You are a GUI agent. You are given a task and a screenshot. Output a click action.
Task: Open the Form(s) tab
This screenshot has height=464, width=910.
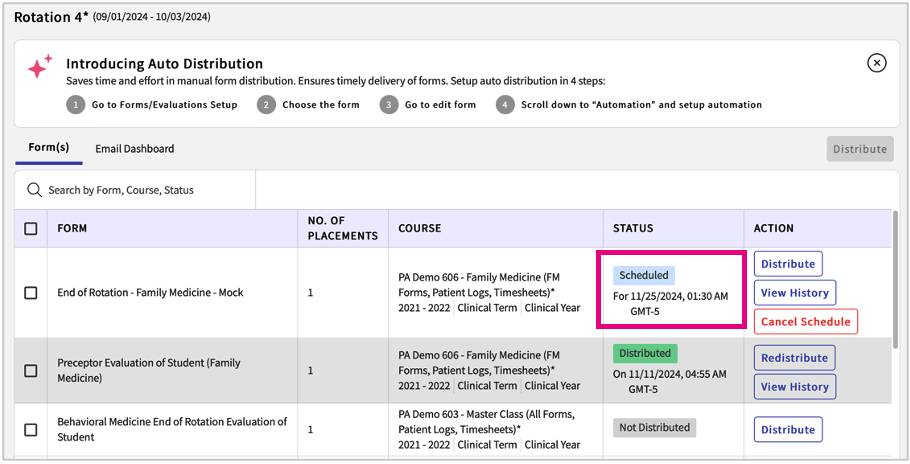pos(48,148)
